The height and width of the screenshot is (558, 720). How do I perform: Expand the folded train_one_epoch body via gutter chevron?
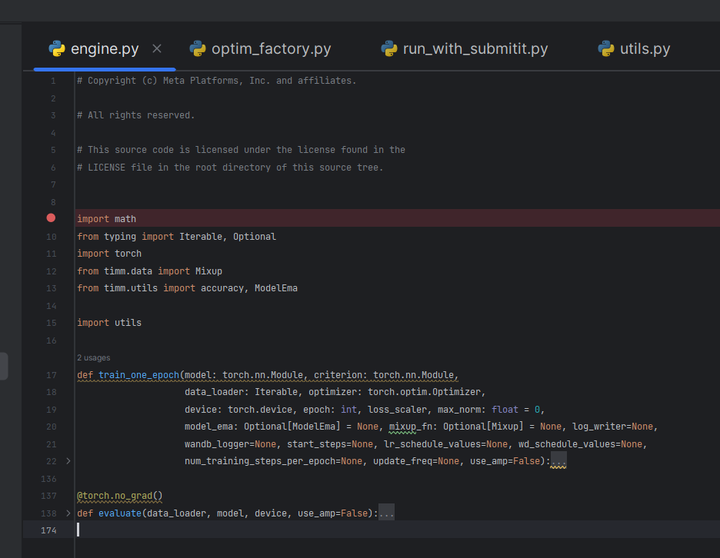(x=68, y=461)
